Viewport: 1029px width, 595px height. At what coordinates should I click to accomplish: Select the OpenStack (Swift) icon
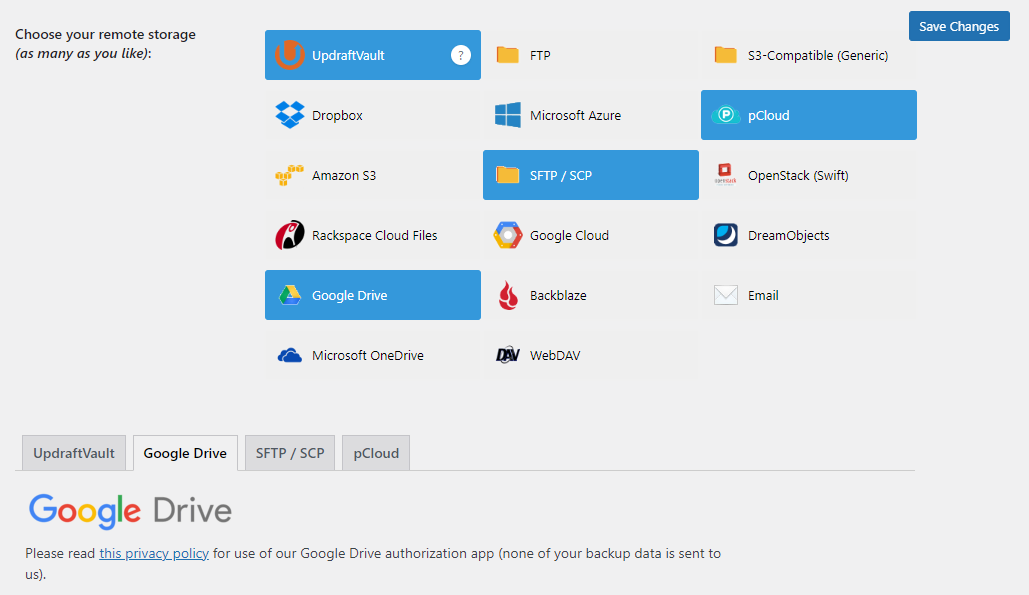coord(725,175)
